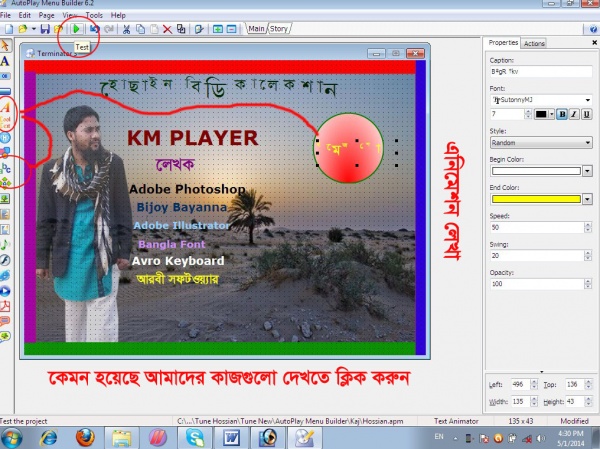Click the Undo arrow icon
This screenshot has height=449, width=600.
92,30
